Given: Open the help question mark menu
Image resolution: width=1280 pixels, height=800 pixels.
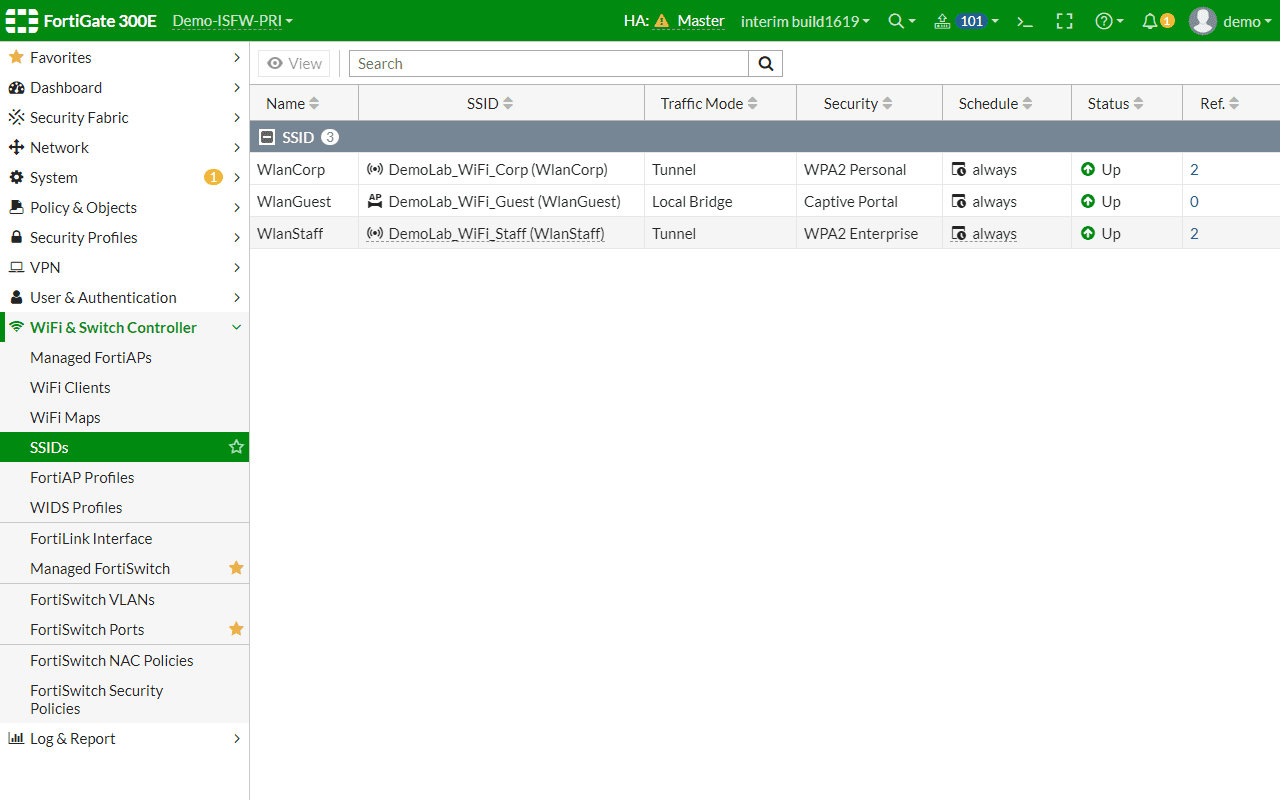Looking at the screenshot, I should click(1109, 21).
